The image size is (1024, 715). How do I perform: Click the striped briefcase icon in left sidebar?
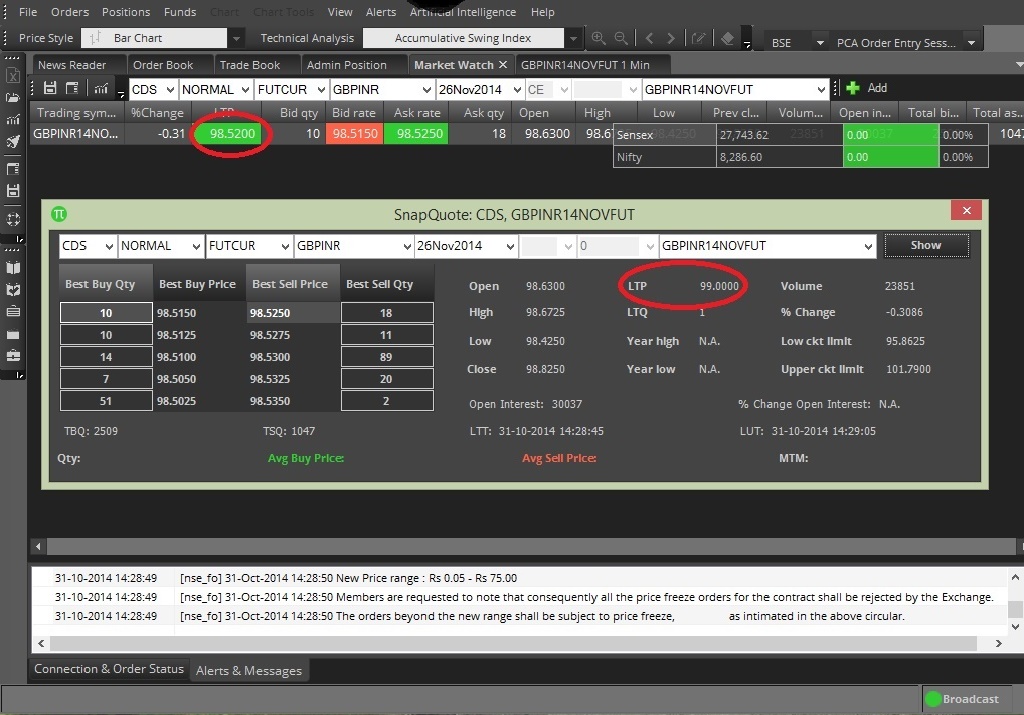pyautogui.click(x=12, y=311)
